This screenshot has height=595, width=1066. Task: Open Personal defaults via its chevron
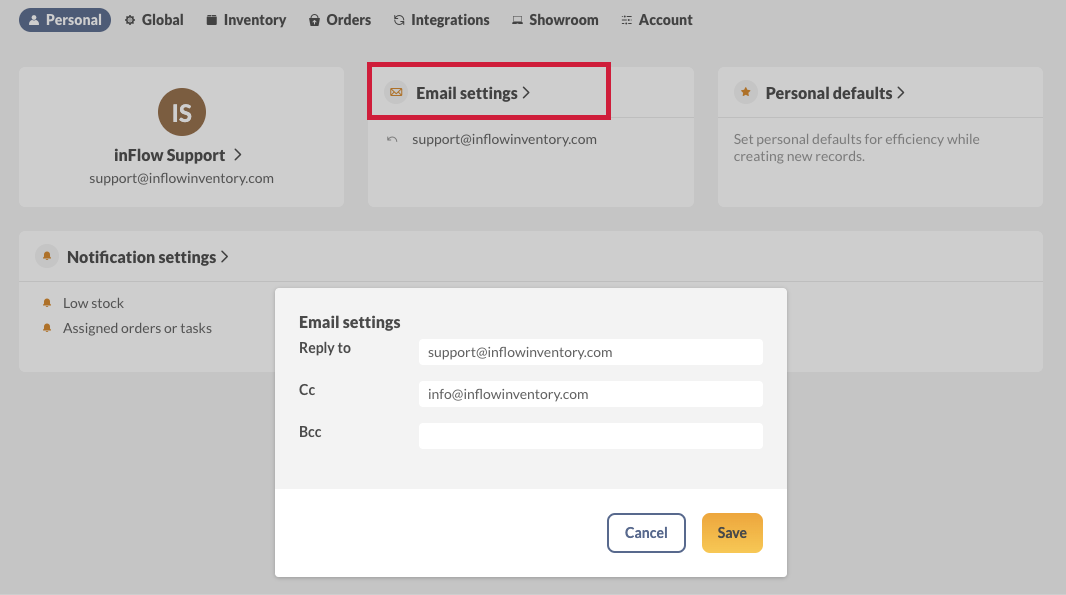coord(901,91)
